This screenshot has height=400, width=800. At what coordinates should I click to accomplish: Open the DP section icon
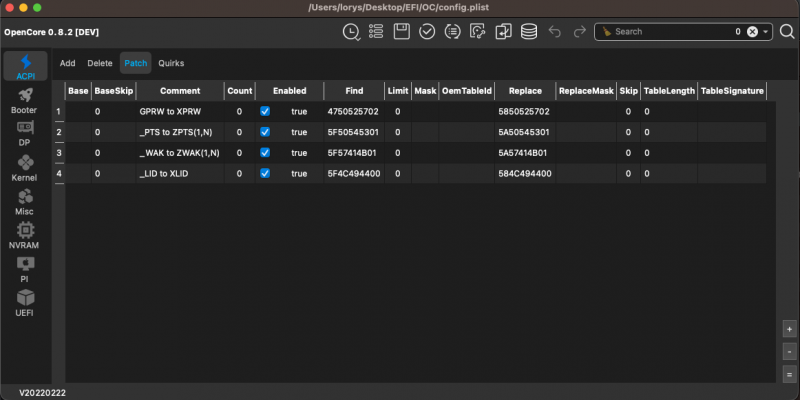pos(26,128)
